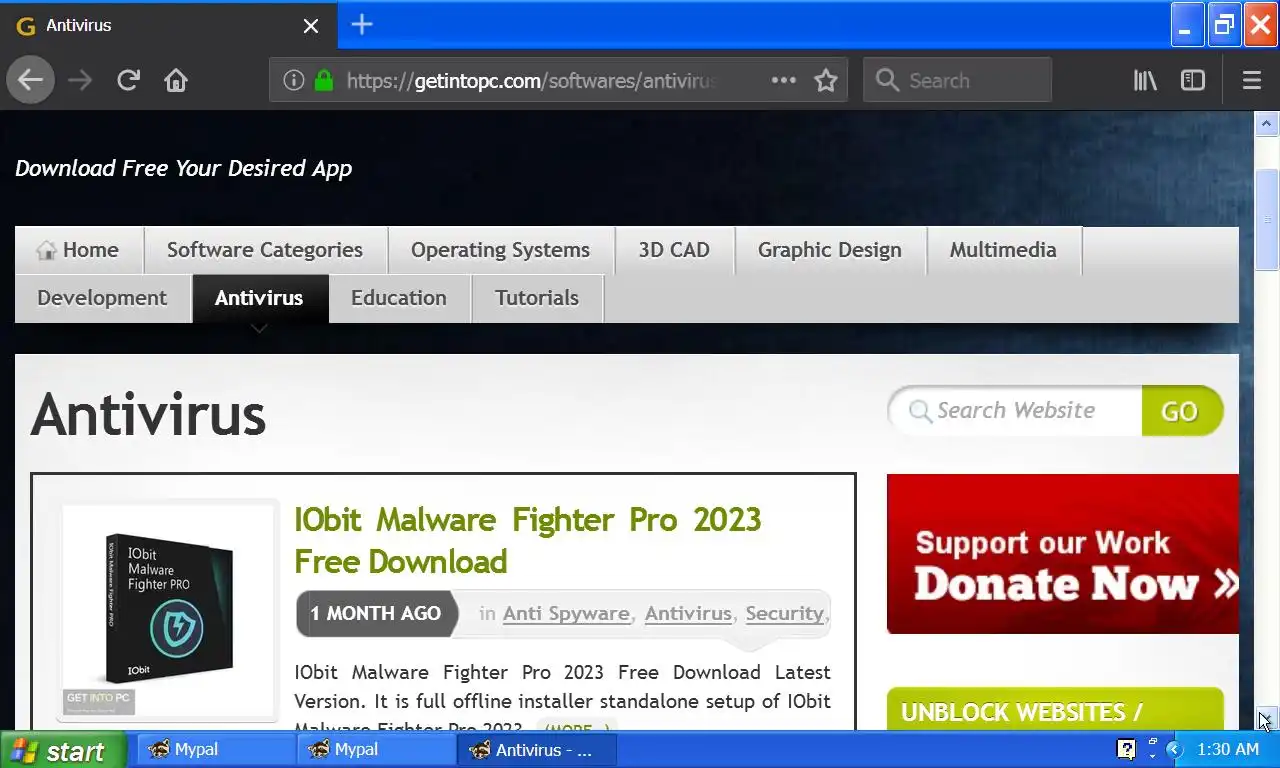Open the Education category
Image resolution: width=1280 pixels, height=768 pixels.
point(399,298)
